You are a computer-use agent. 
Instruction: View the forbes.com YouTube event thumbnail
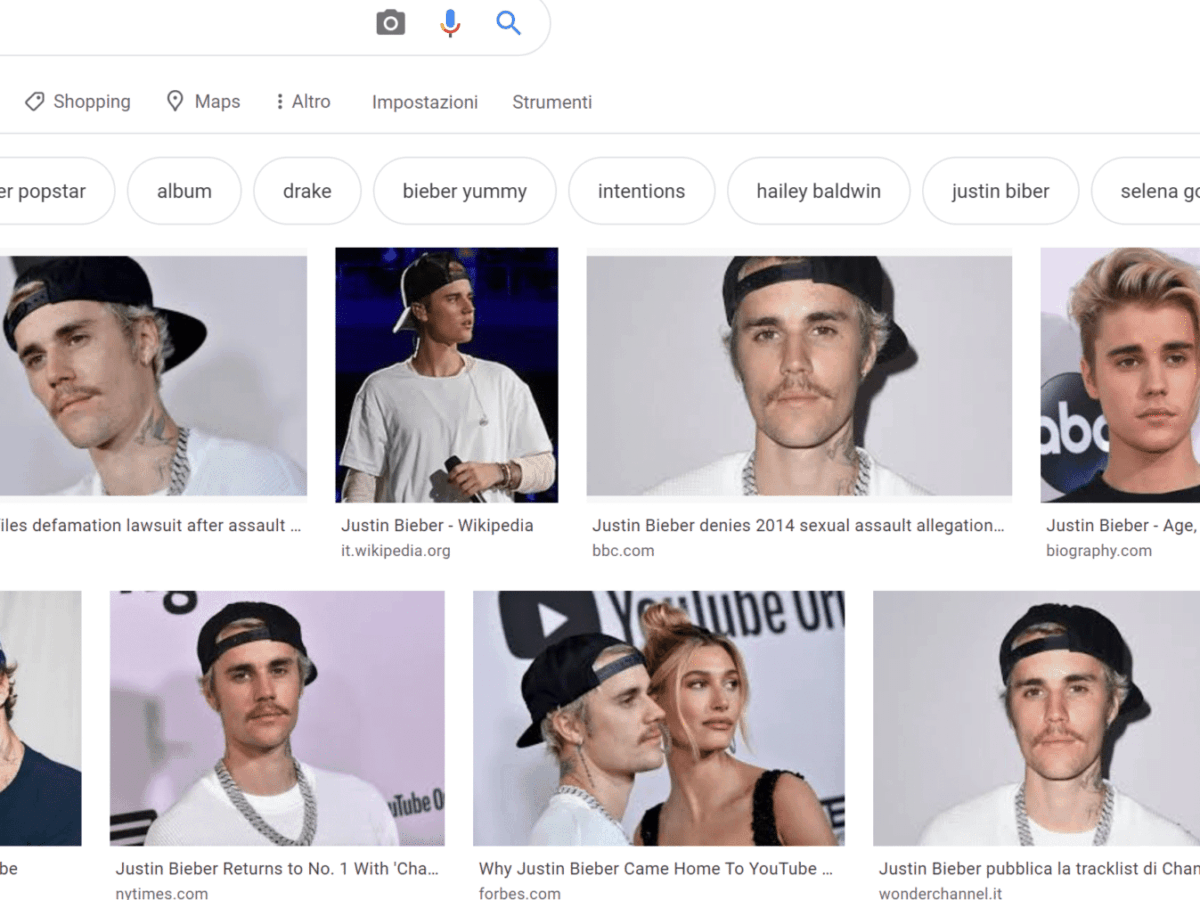[658, 718]
